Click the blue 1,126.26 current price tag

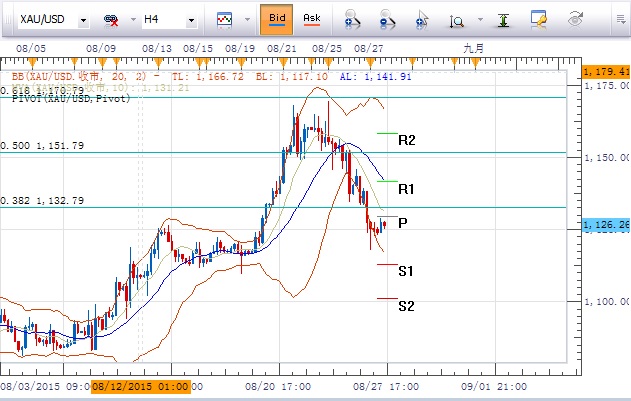(606, 225)
